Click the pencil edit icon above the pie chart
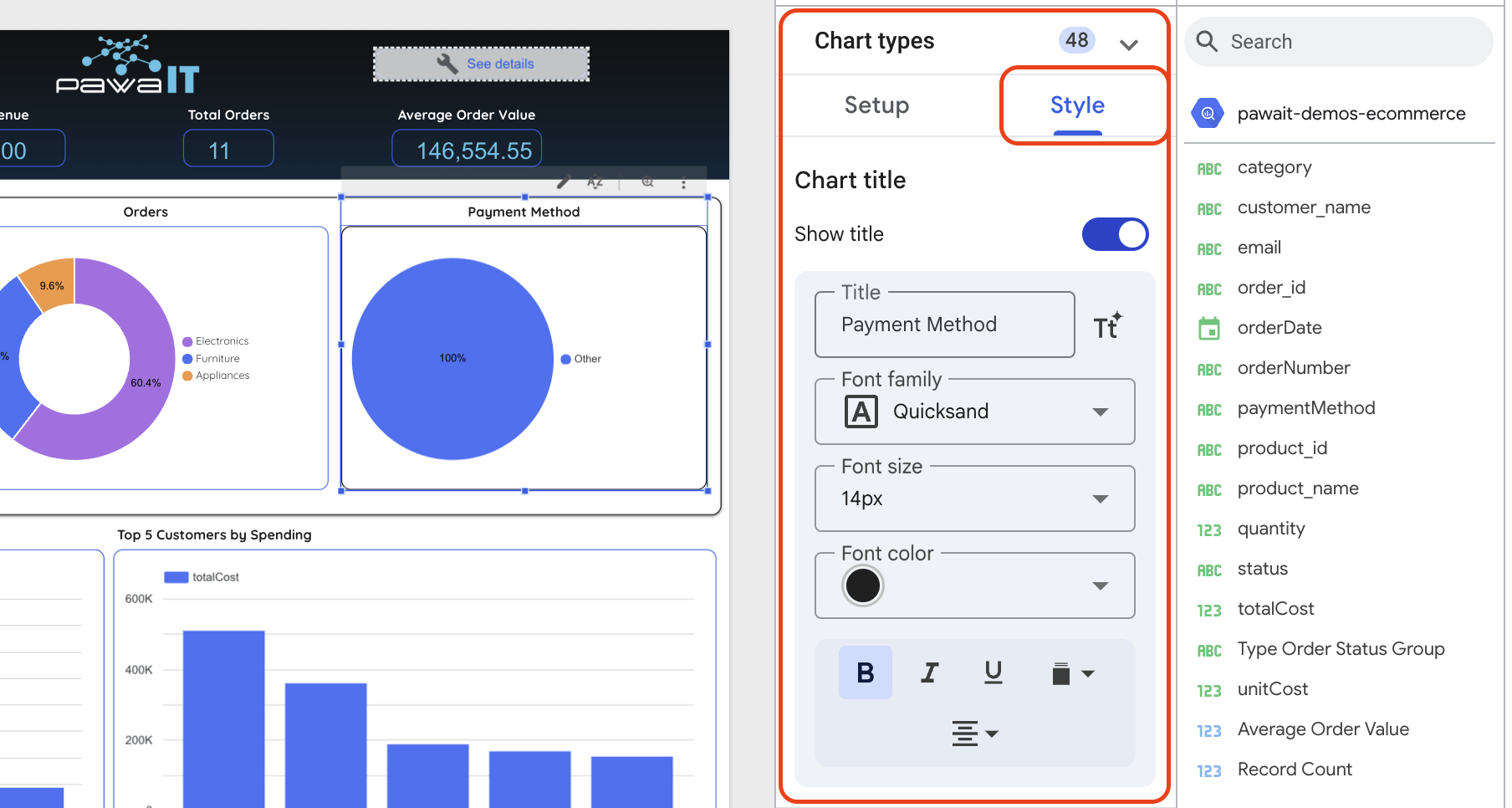Screen dimensions: 1512x808 click(x=564, y=182)
